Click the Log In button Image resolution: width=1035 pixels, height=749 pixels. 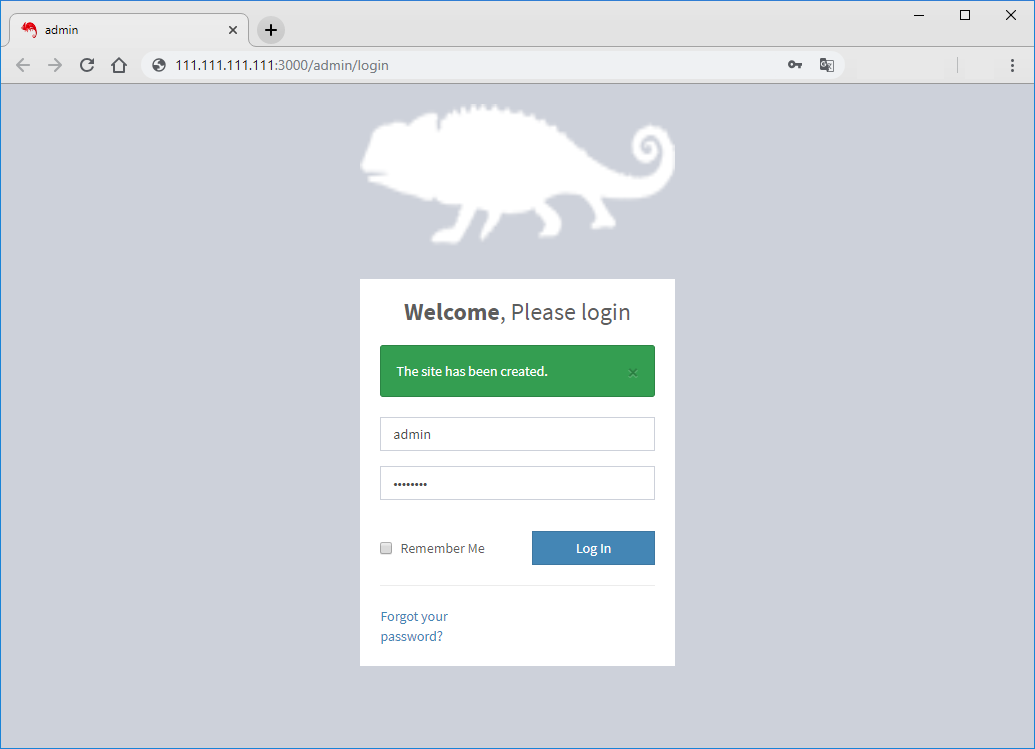(593, 548)
